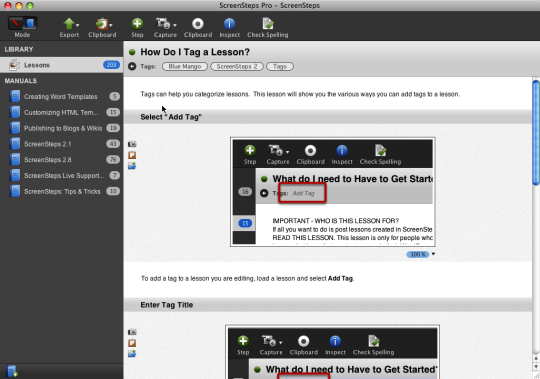The height and width of the screenshot is (379, 540).
Task: Click the Select Add Tag step screenshot
Action: pyautogui.click(x=333, y=192)
